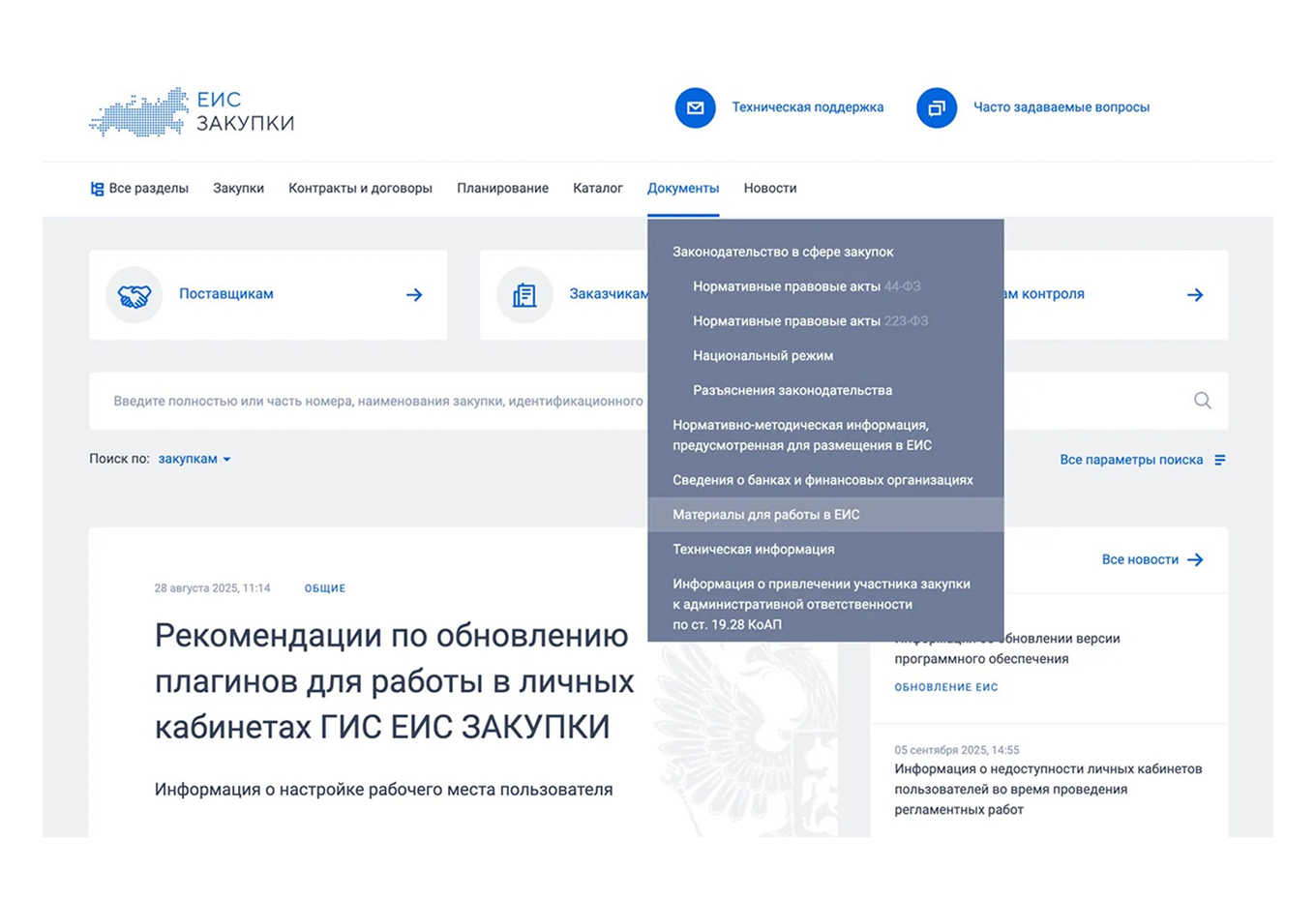
Task: Click the Все разделы grid icon
Action: point(97,189)
